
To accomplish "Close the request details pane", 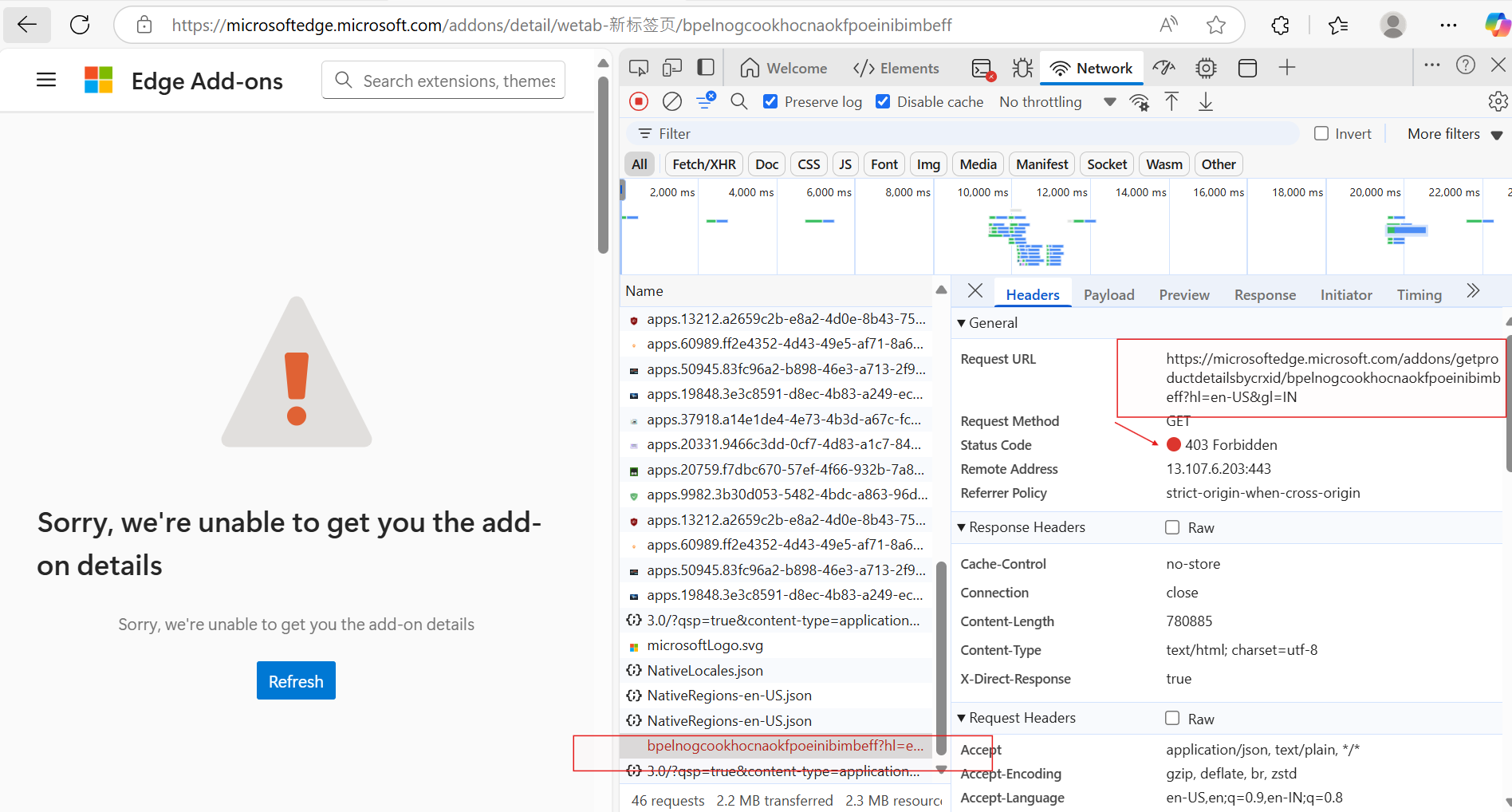I will click(975, 291).
